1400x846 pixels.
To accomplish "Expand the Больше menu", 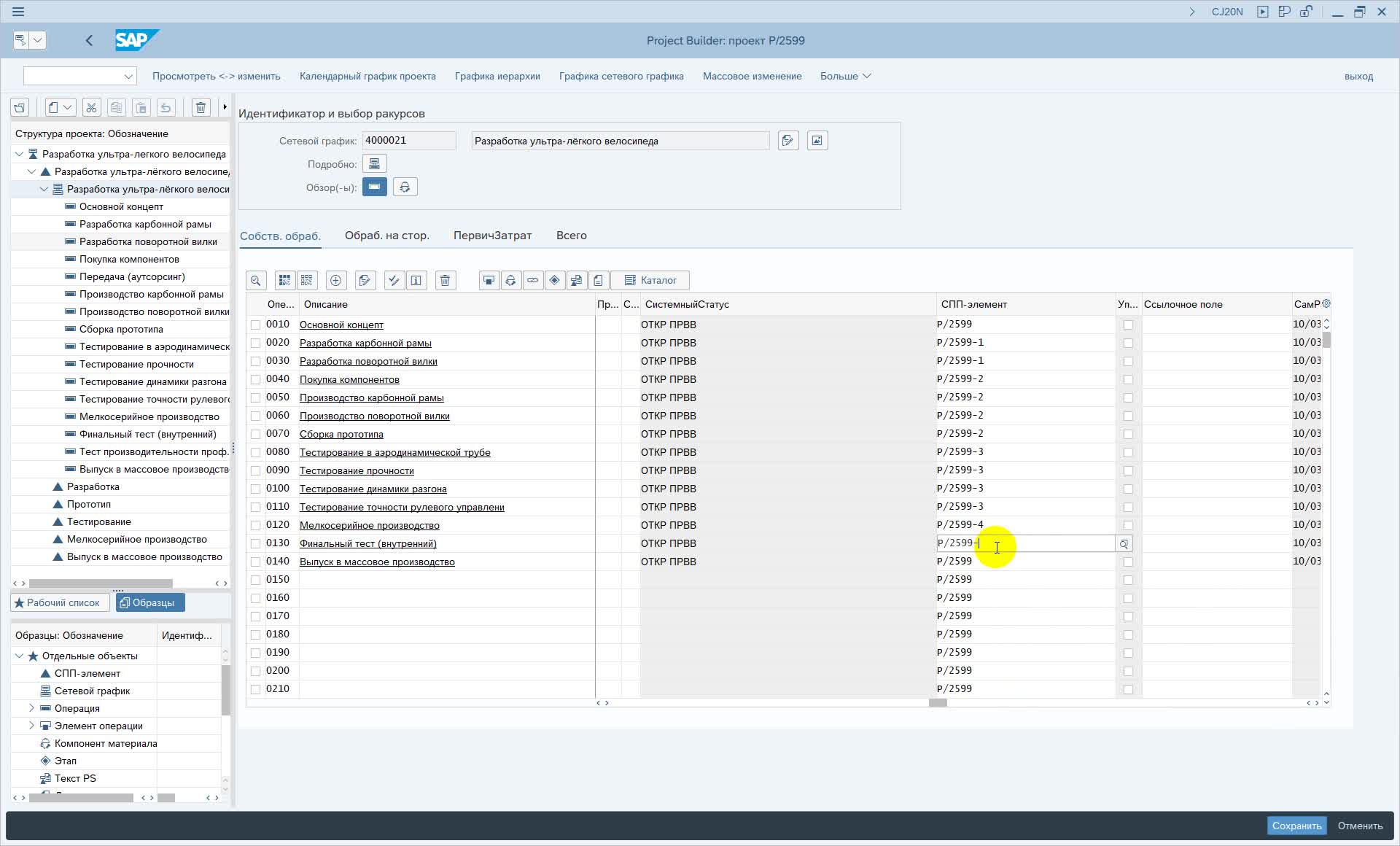I will [845, 76].
